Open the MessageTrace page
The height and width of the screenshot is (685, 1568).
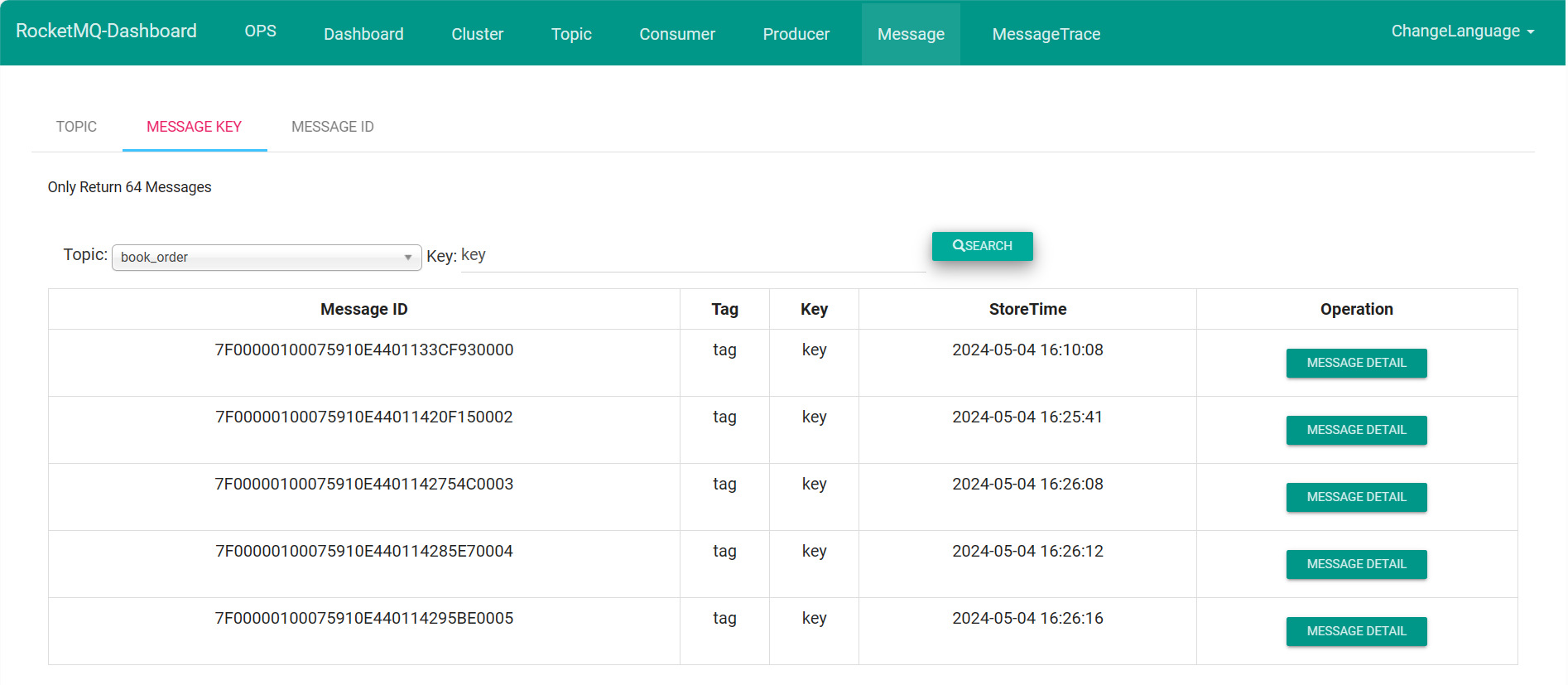point(1046,34)
